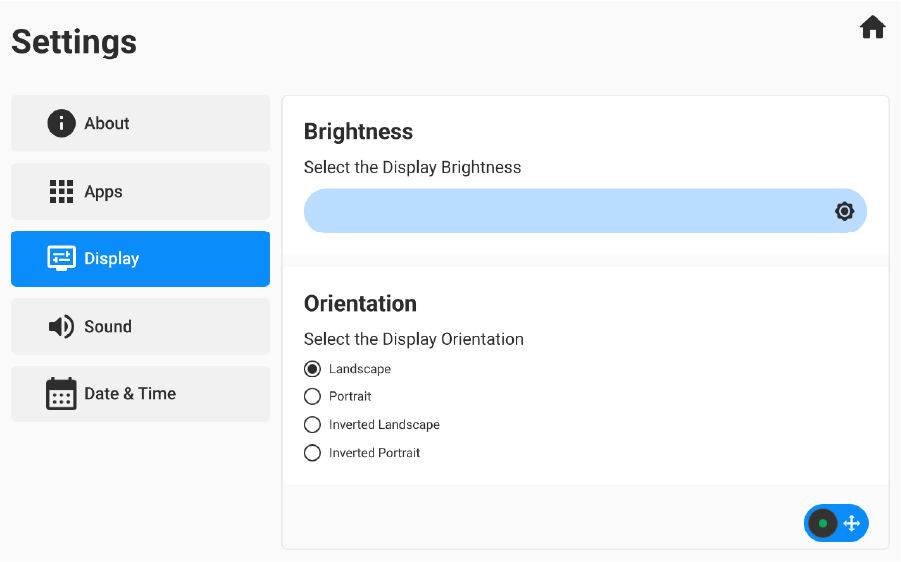Open the Date & Time section label
Screen dimensions: 901x562
[130, 393]
